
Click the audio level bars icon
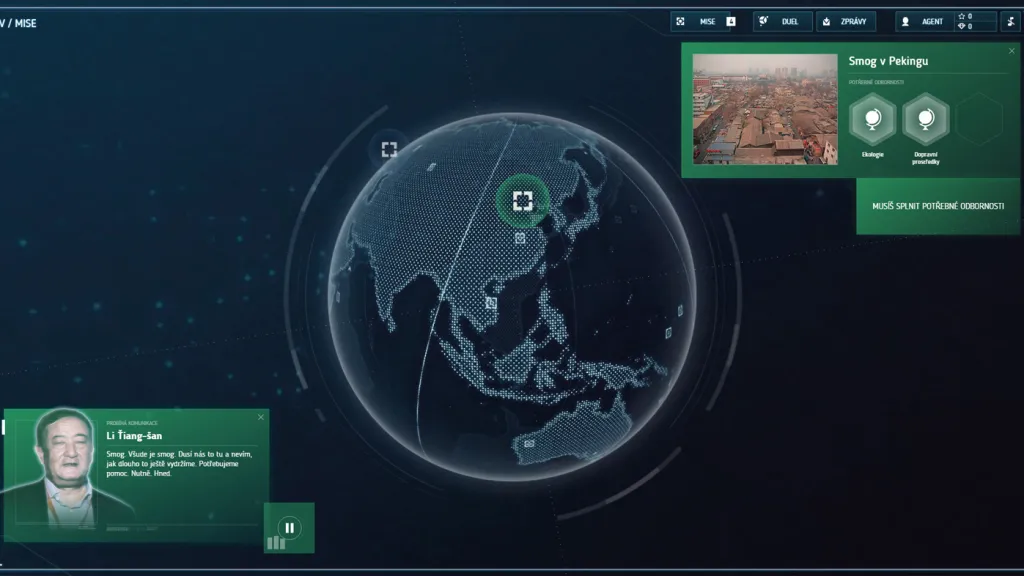tap(275, 542)
